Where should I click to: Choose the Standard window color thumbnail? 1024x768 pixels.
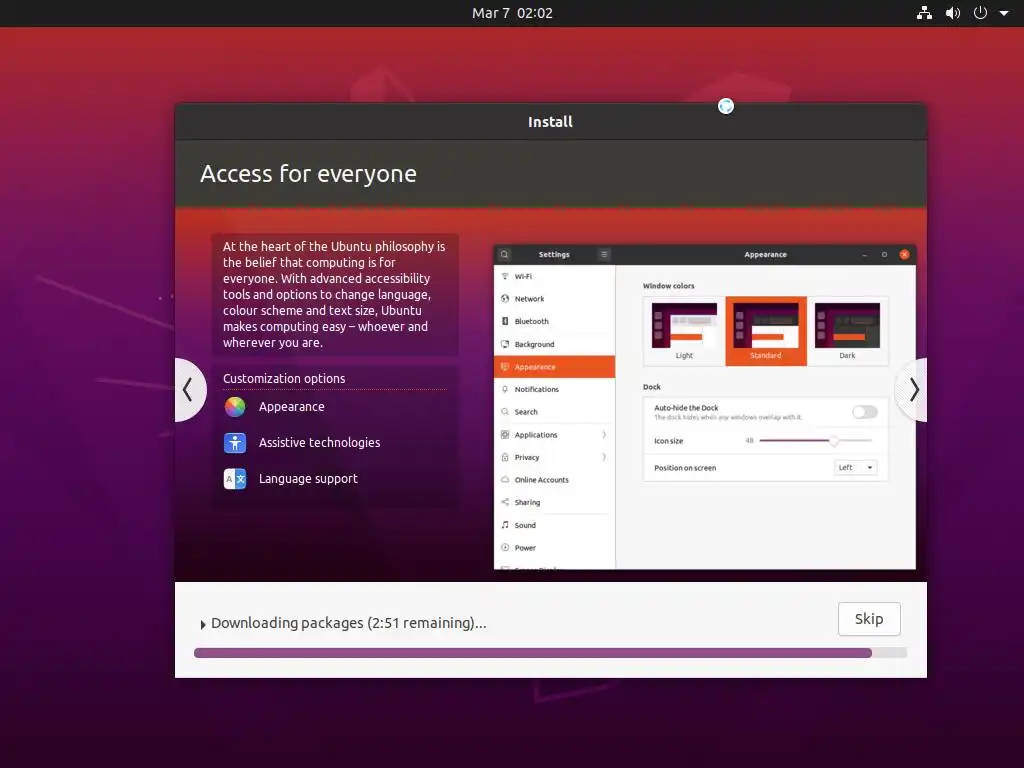pyautogui.click(x=765, y=331)
